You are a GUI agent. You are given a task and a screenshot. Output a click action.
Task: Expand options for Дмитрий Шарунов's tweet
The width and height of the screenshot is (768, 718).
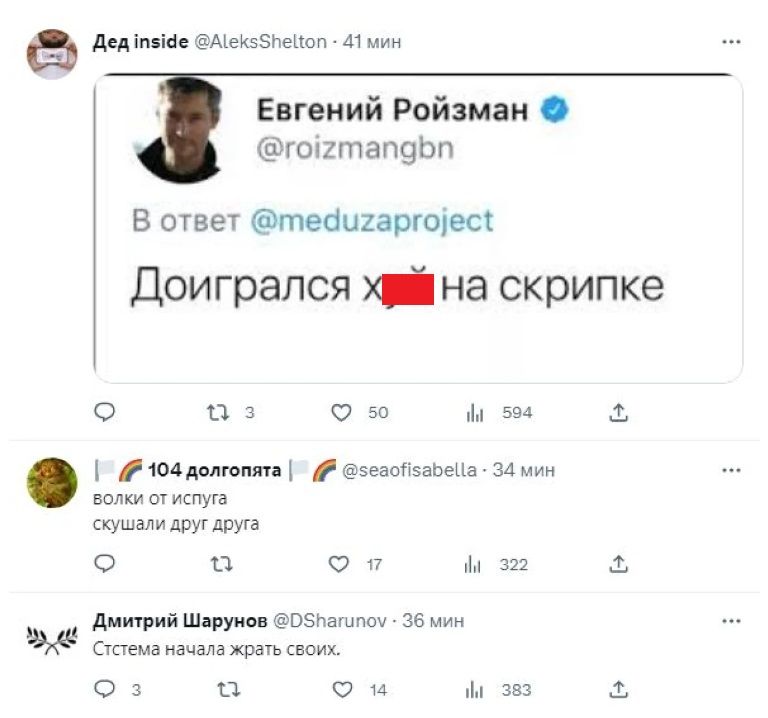pos(731,621)
